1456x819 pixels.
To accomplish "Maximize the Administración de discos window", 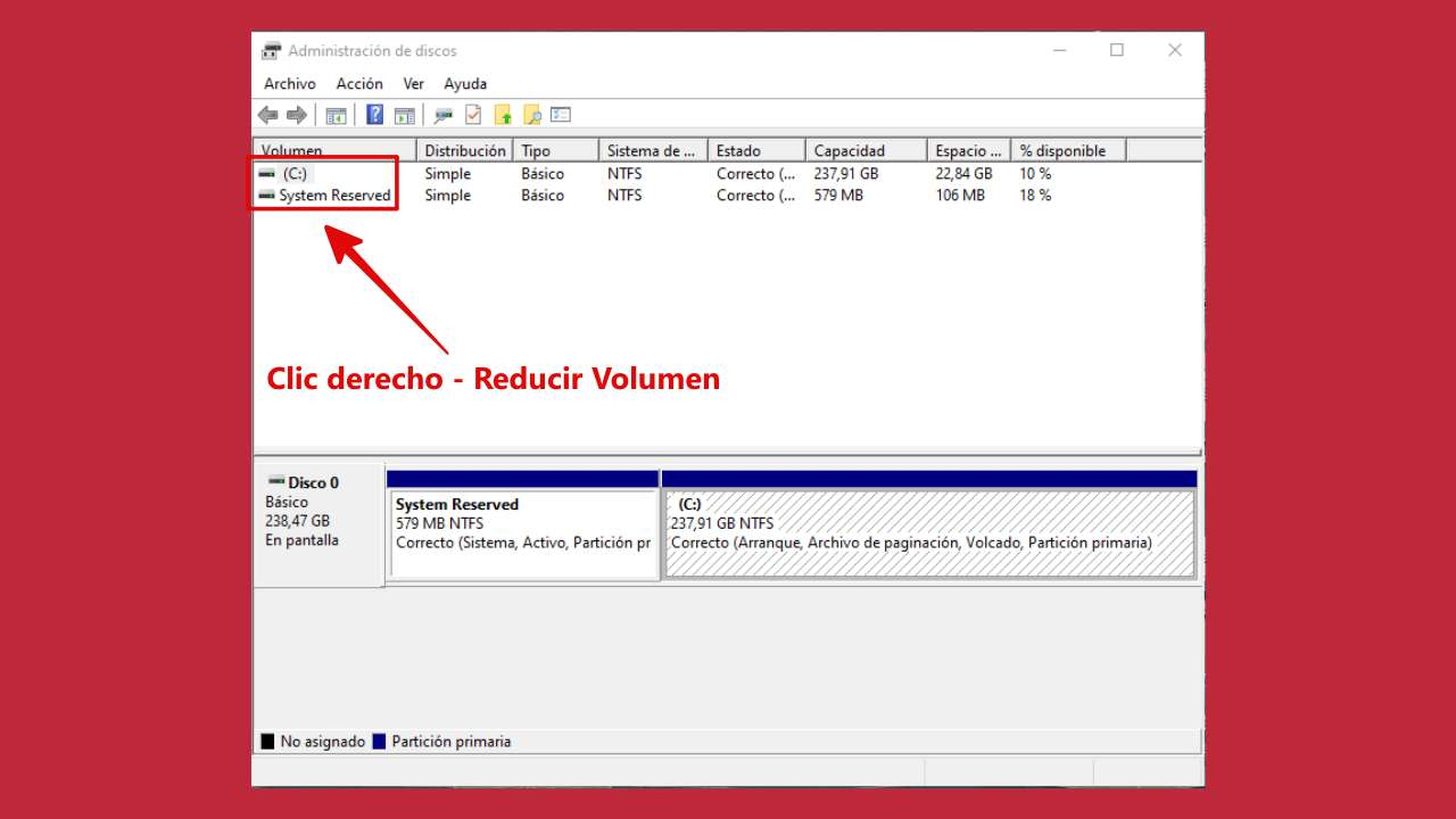I will coord(1117,51).
